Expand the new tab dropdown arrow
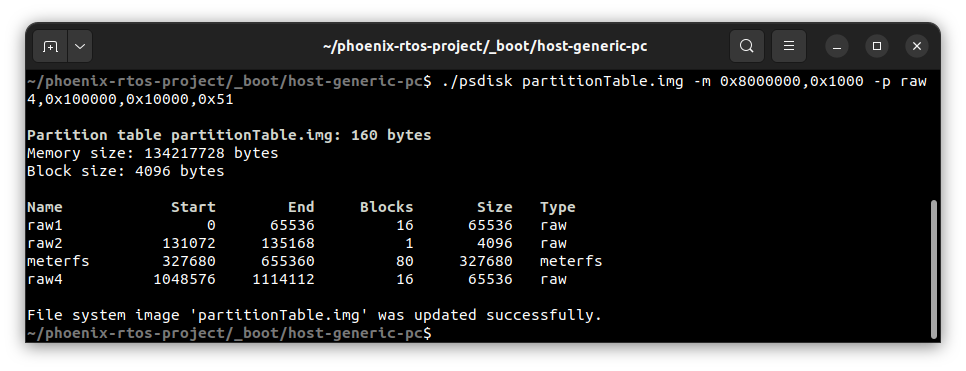This screenshot has width=966, height=371. [x=80, y=46]
